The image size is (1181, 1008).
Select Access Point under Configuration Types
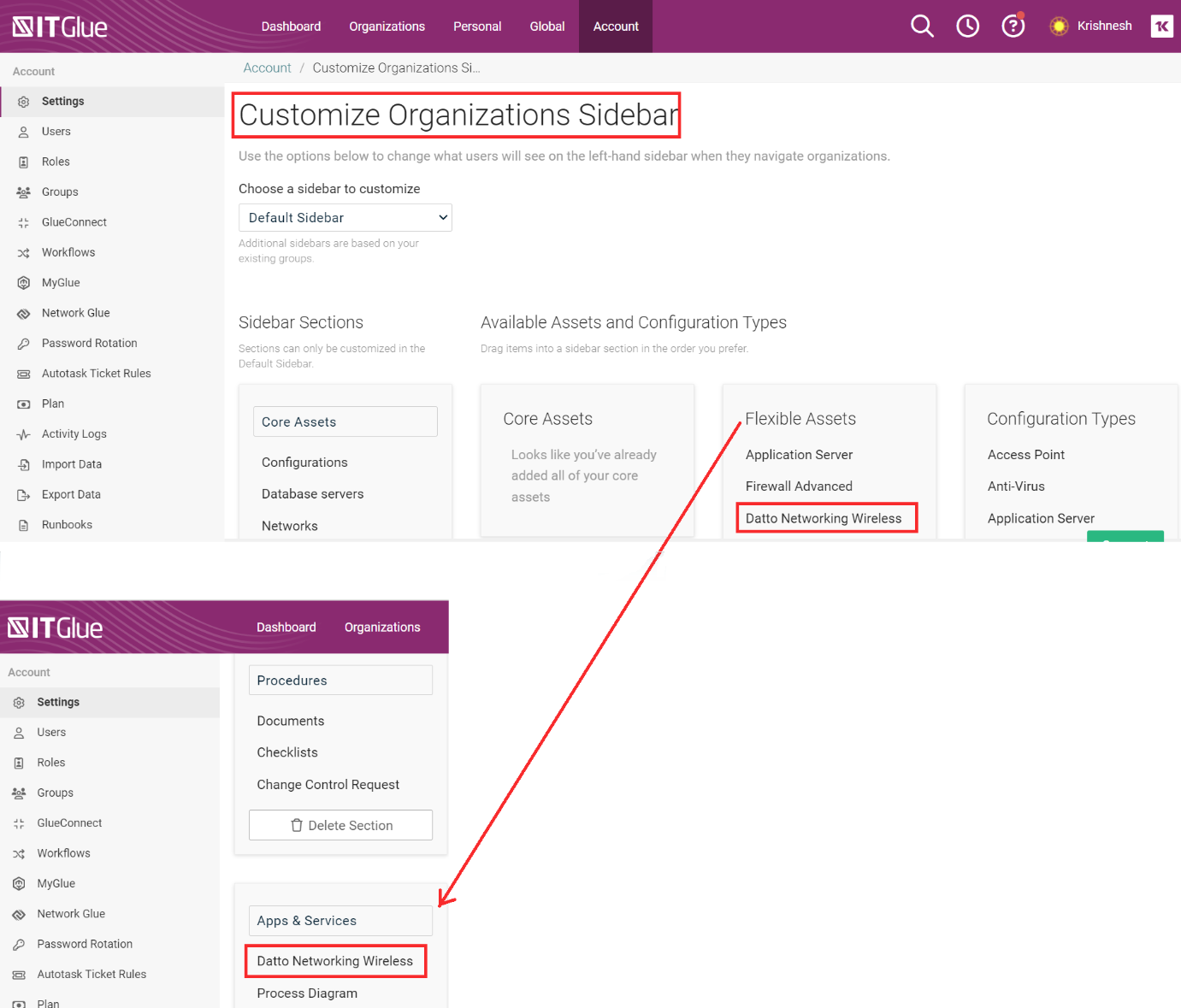(x=1026, y=455)
